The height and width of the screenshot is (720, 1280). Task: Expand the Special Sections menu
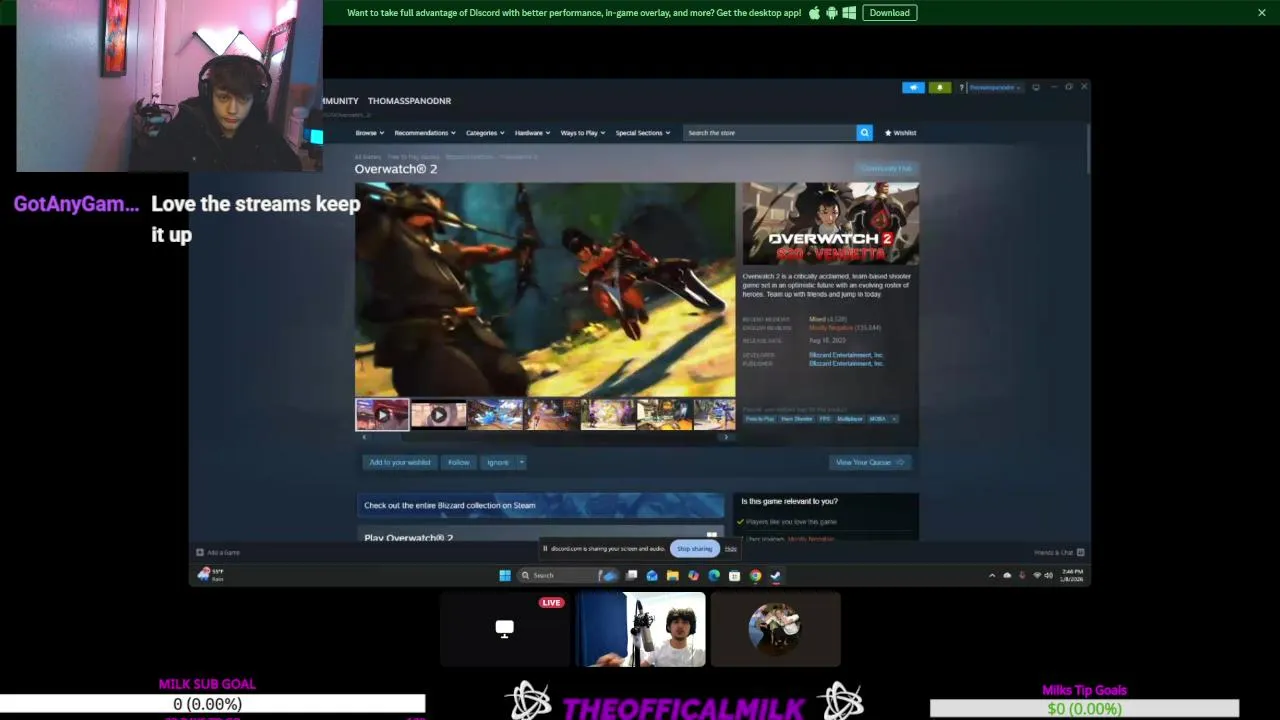(642, 133)
